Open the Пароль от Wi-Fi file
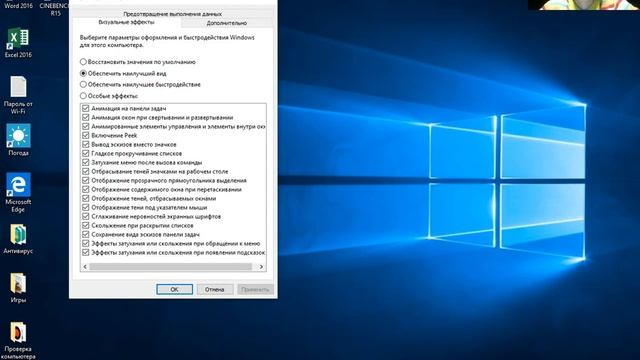 [x=18, y=95]
